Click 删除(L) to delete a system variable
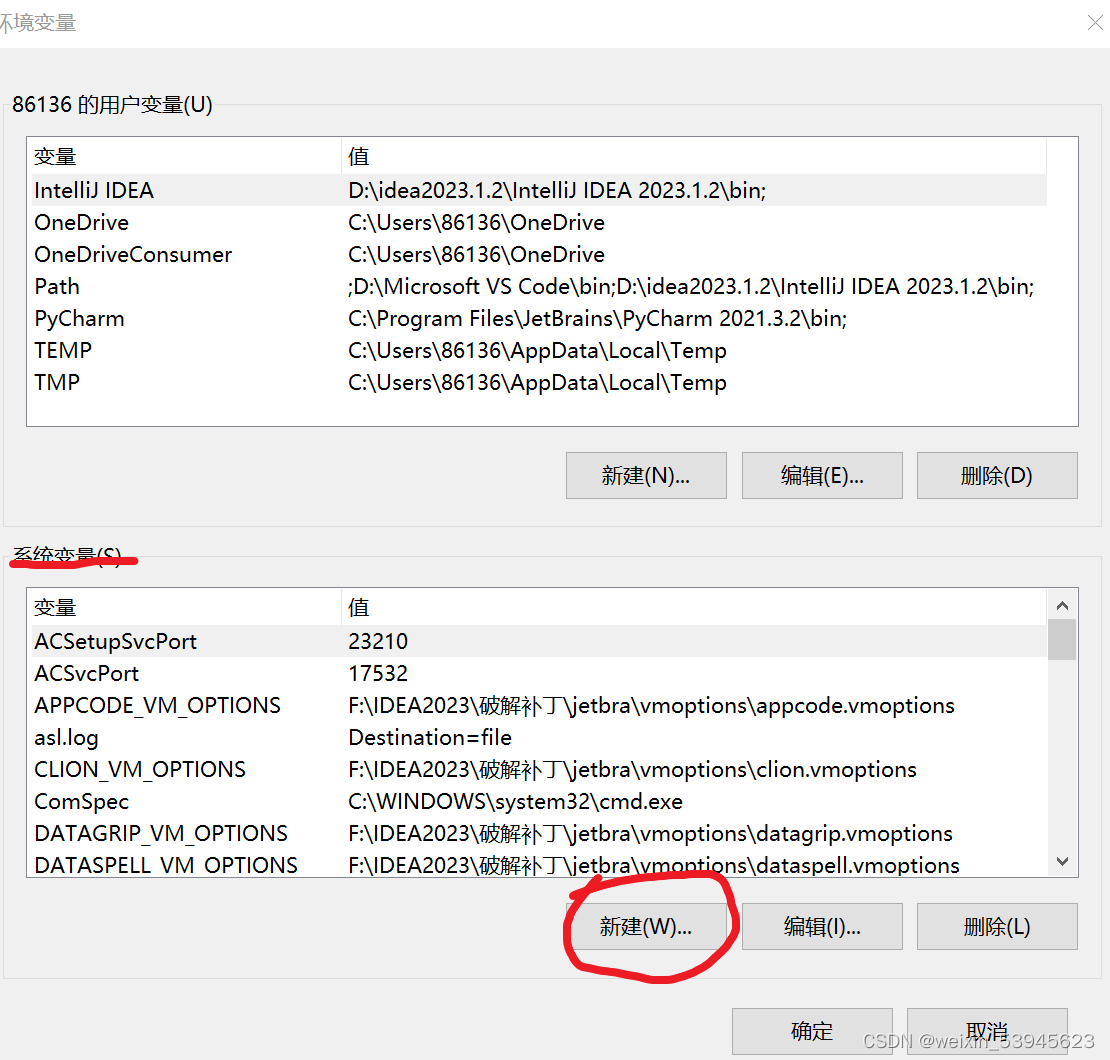Screen dimensions: 1110x1060 (x=996, y=926)
